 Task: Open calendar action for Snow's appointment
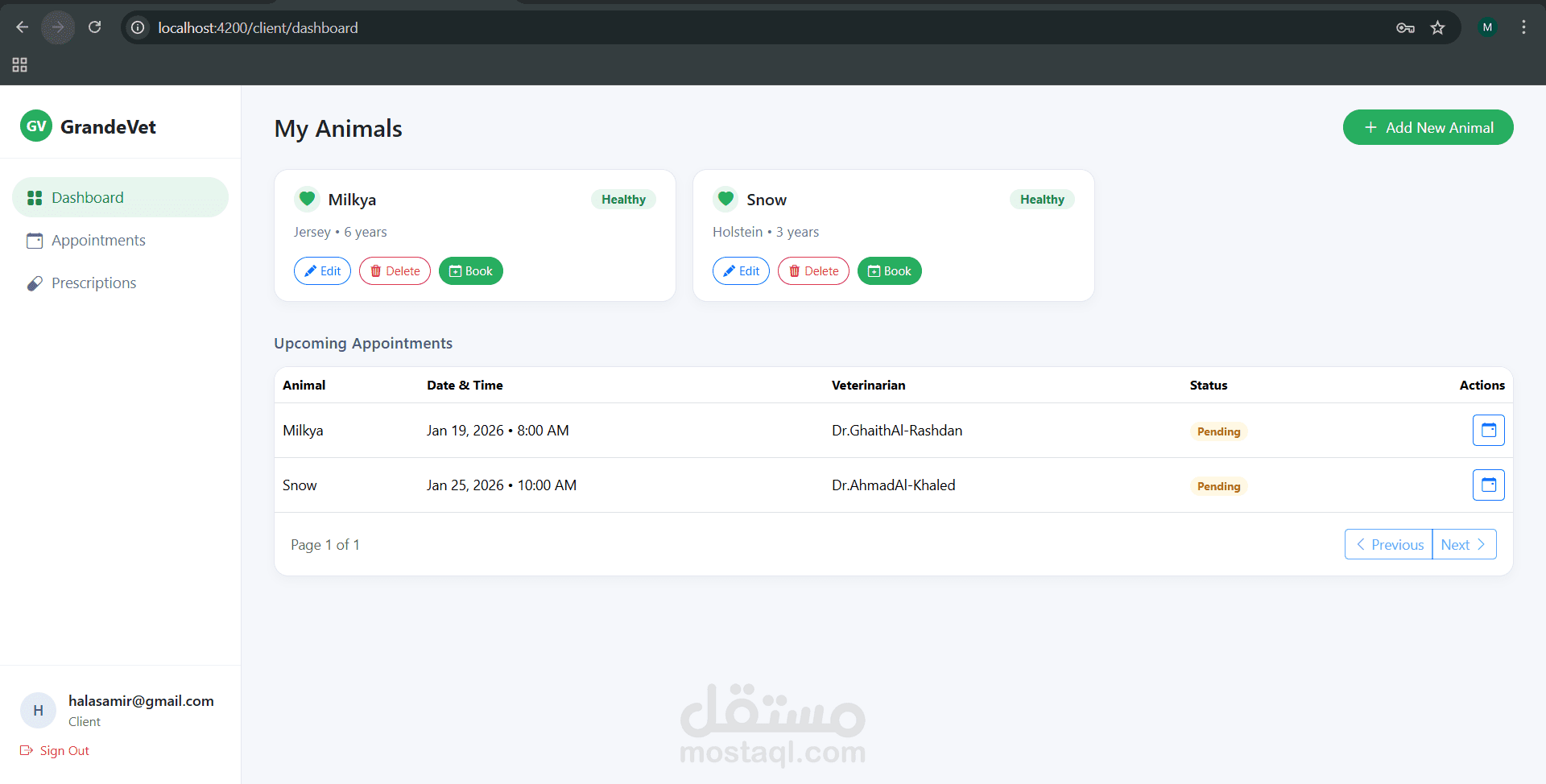[x=1488, y=485]
